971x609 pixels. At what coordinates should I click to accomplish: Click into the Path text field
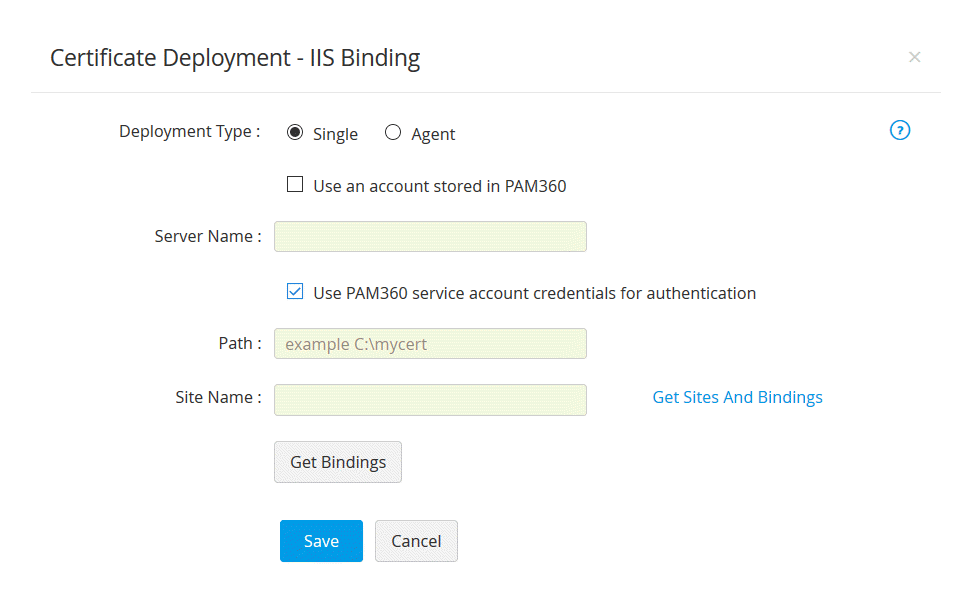click(x=430, y=343)
